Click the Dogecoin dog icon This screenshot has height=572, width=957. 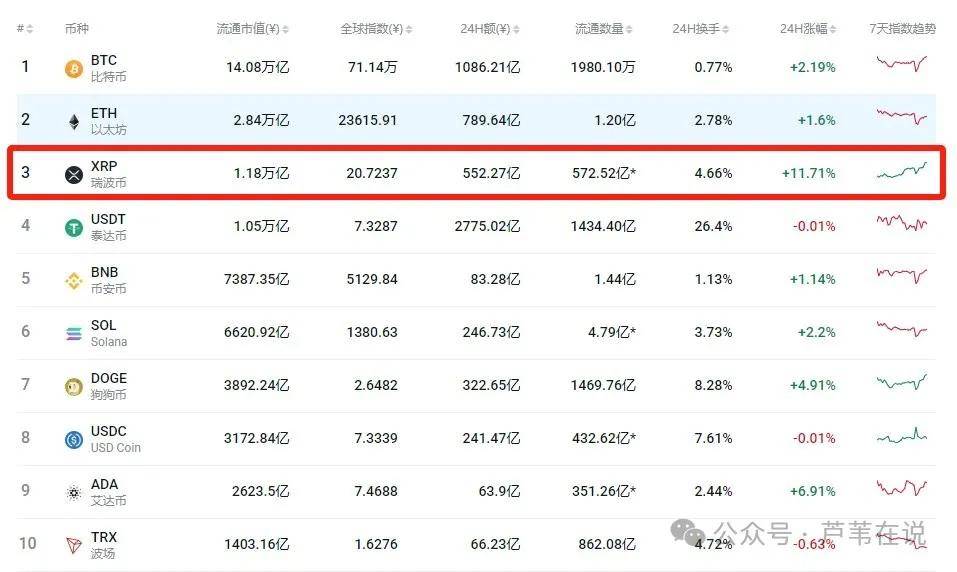pos(74,387)
